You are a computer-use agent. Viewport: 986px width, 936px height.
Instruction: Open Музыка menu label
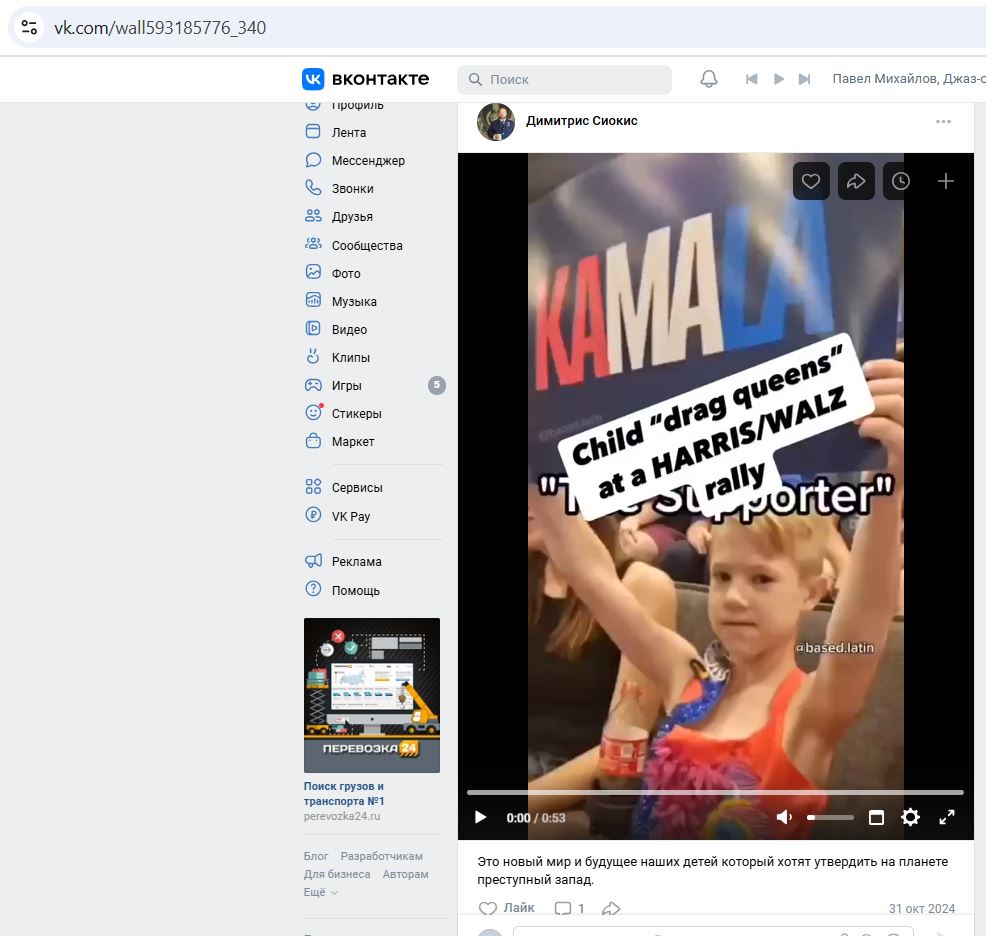pyautogui.click(x=354, y=301)
